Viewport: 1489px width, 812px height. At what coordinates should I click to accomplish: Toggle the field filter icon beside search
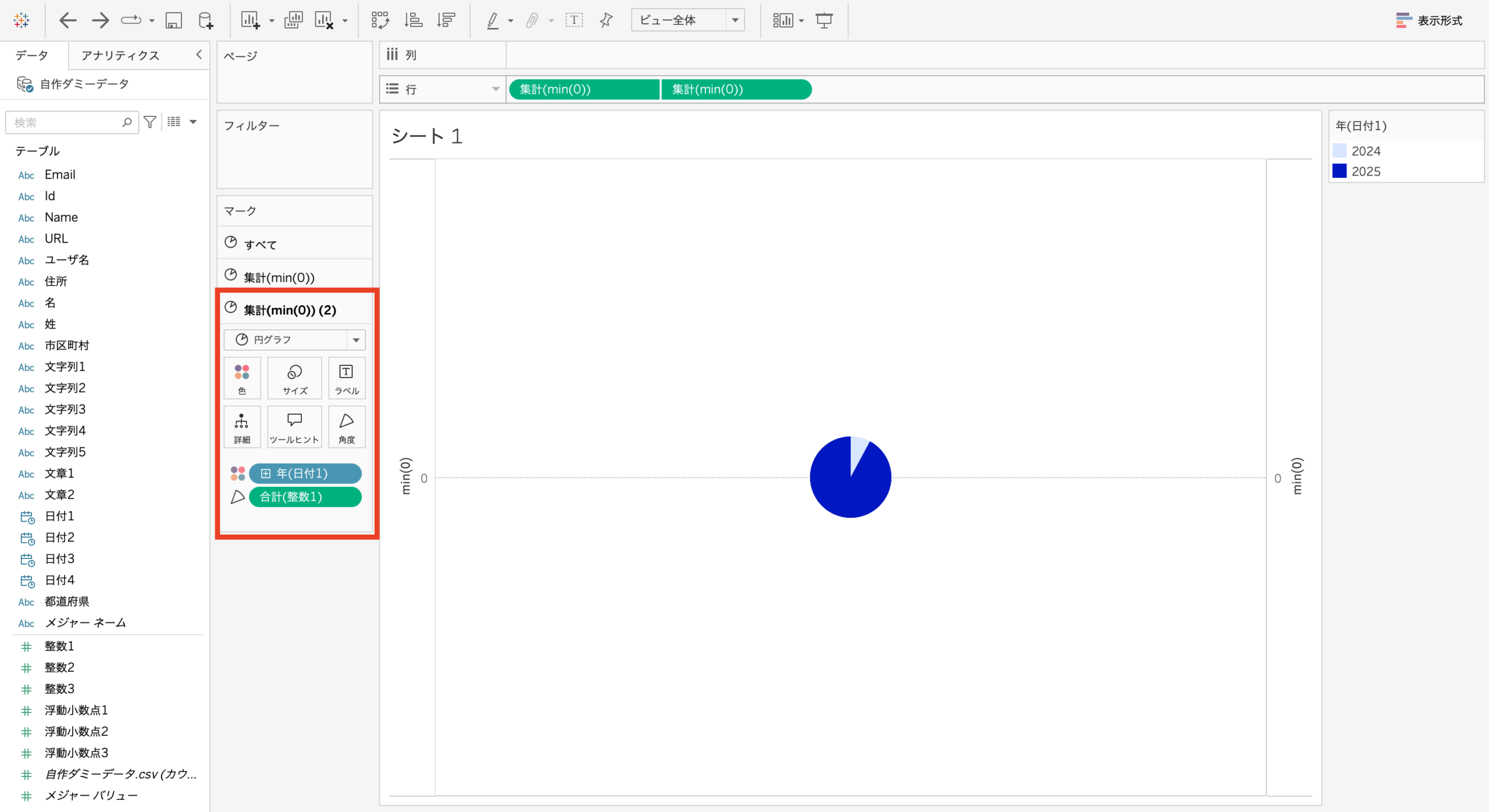150,122
